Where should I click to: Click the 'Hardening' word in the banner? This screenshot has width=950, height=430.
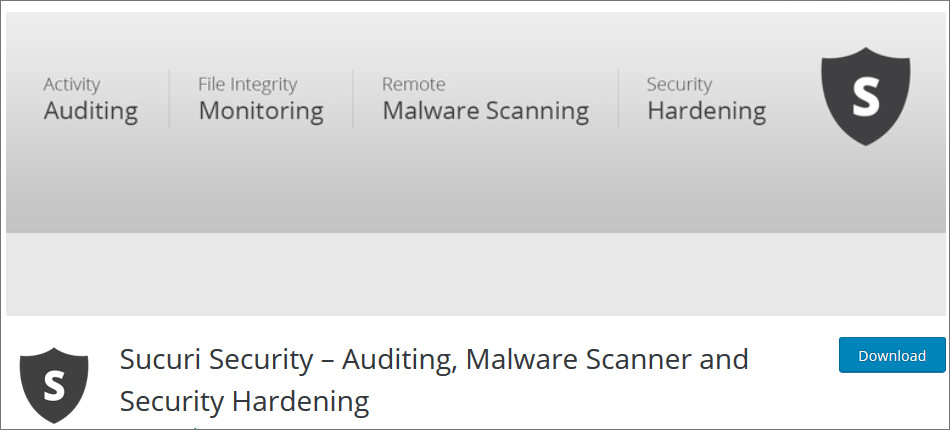click(706, 110)
